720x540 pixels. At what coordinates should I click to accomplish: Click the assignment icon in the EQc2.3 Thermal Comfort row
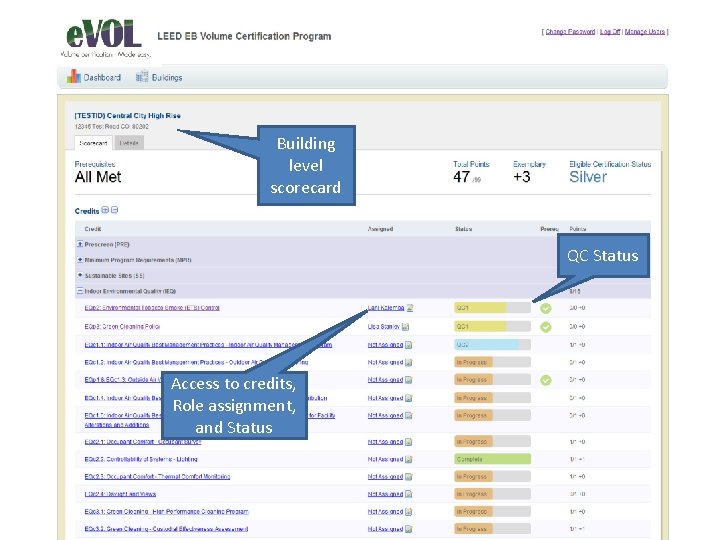tap(409, 477)
